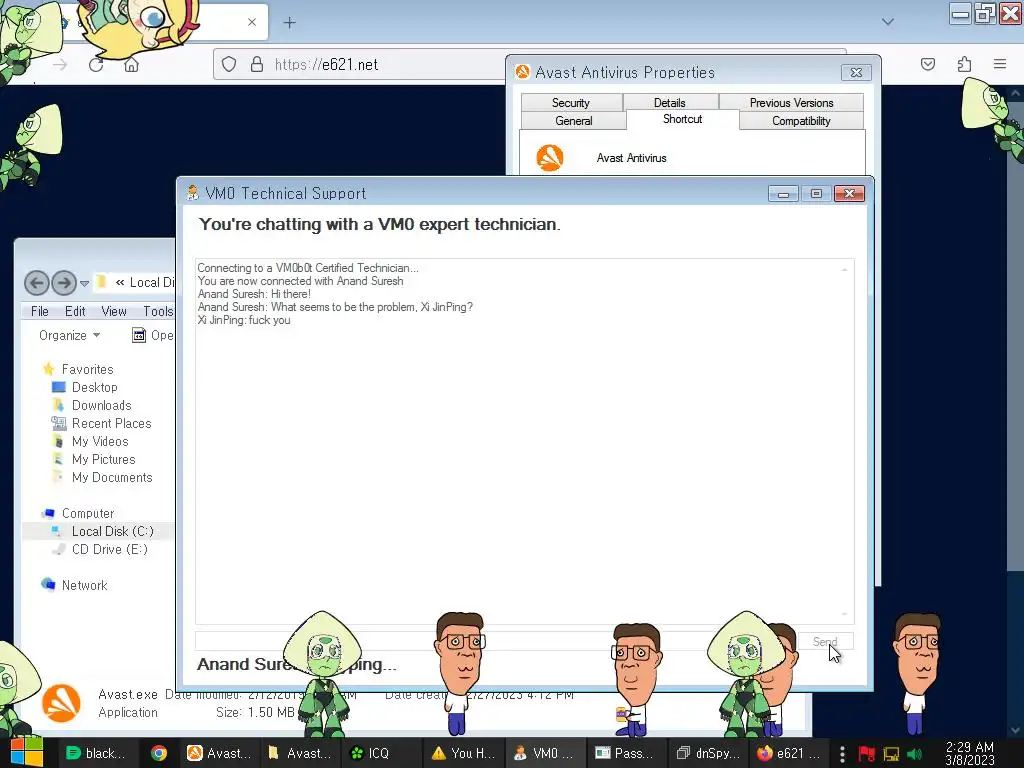Click the volume speaker tray icon
The width and height of the screenshot is (1024, 768).
point(914,754)
